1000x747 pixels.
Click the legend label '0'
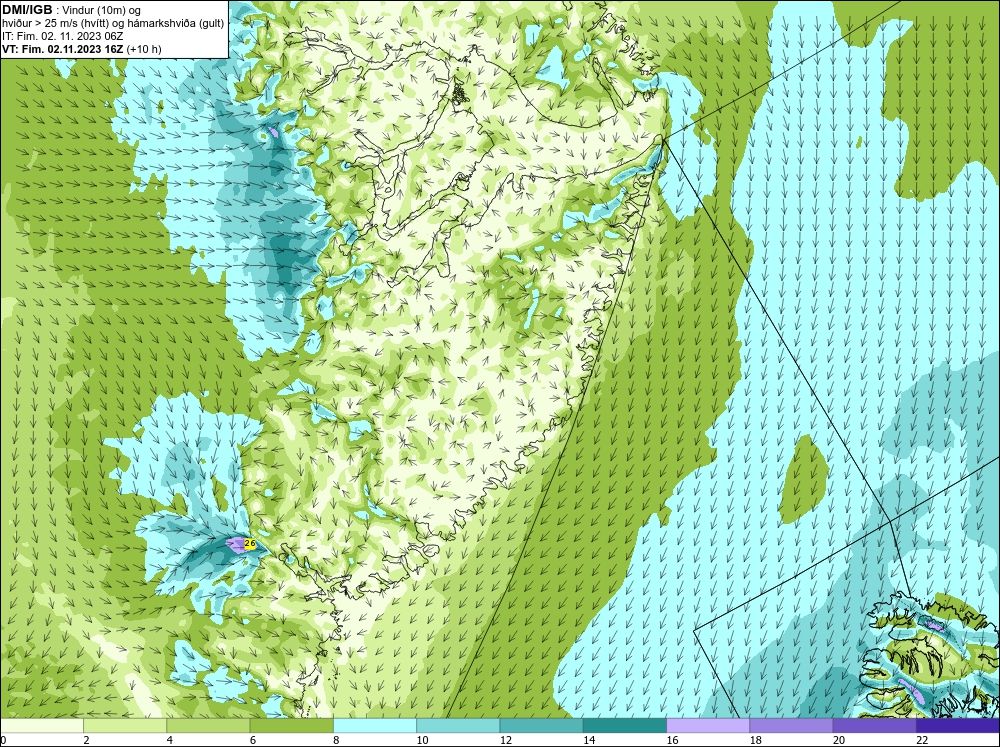pos(3,740)
